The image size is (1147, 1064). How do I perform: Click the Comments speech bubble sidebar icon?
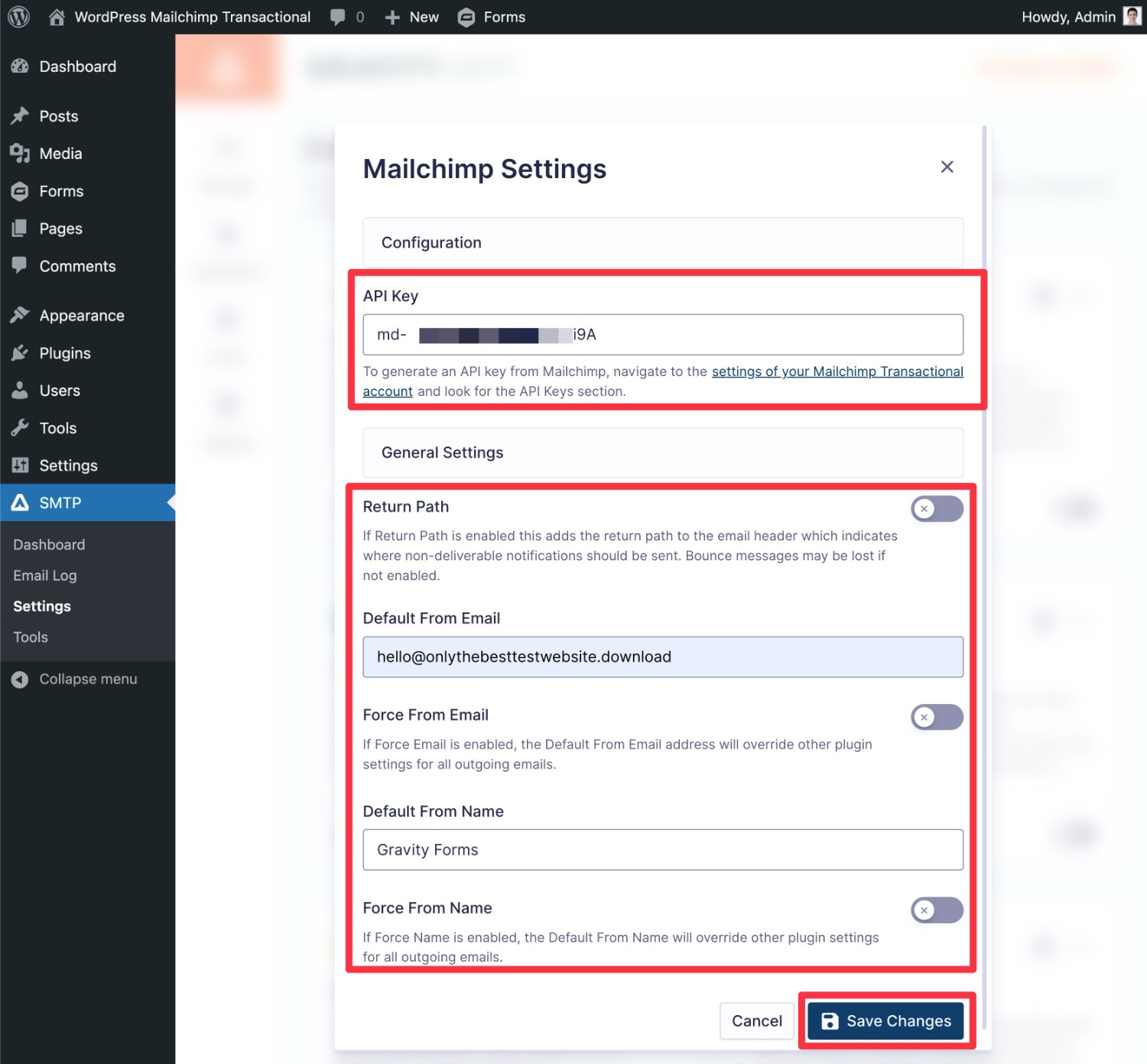click(20, 266)
